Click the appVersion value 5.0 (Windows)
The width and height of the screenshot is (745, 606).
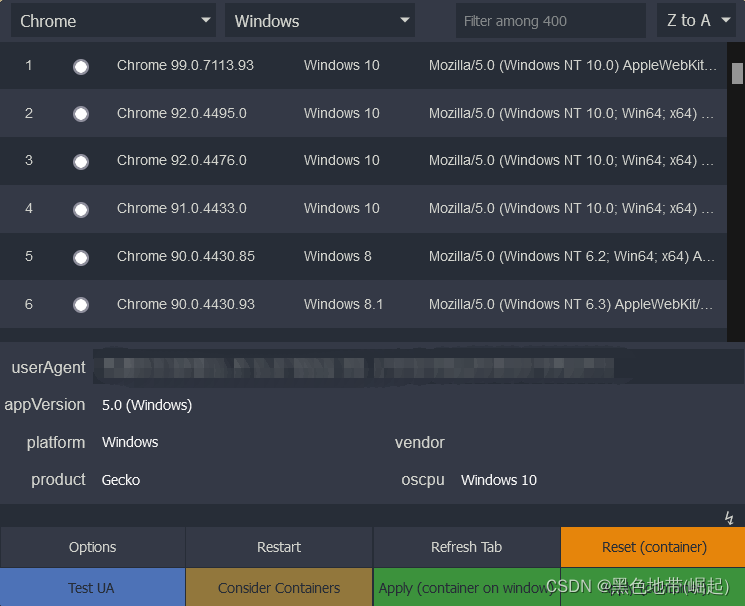click(x=147, y=405)
